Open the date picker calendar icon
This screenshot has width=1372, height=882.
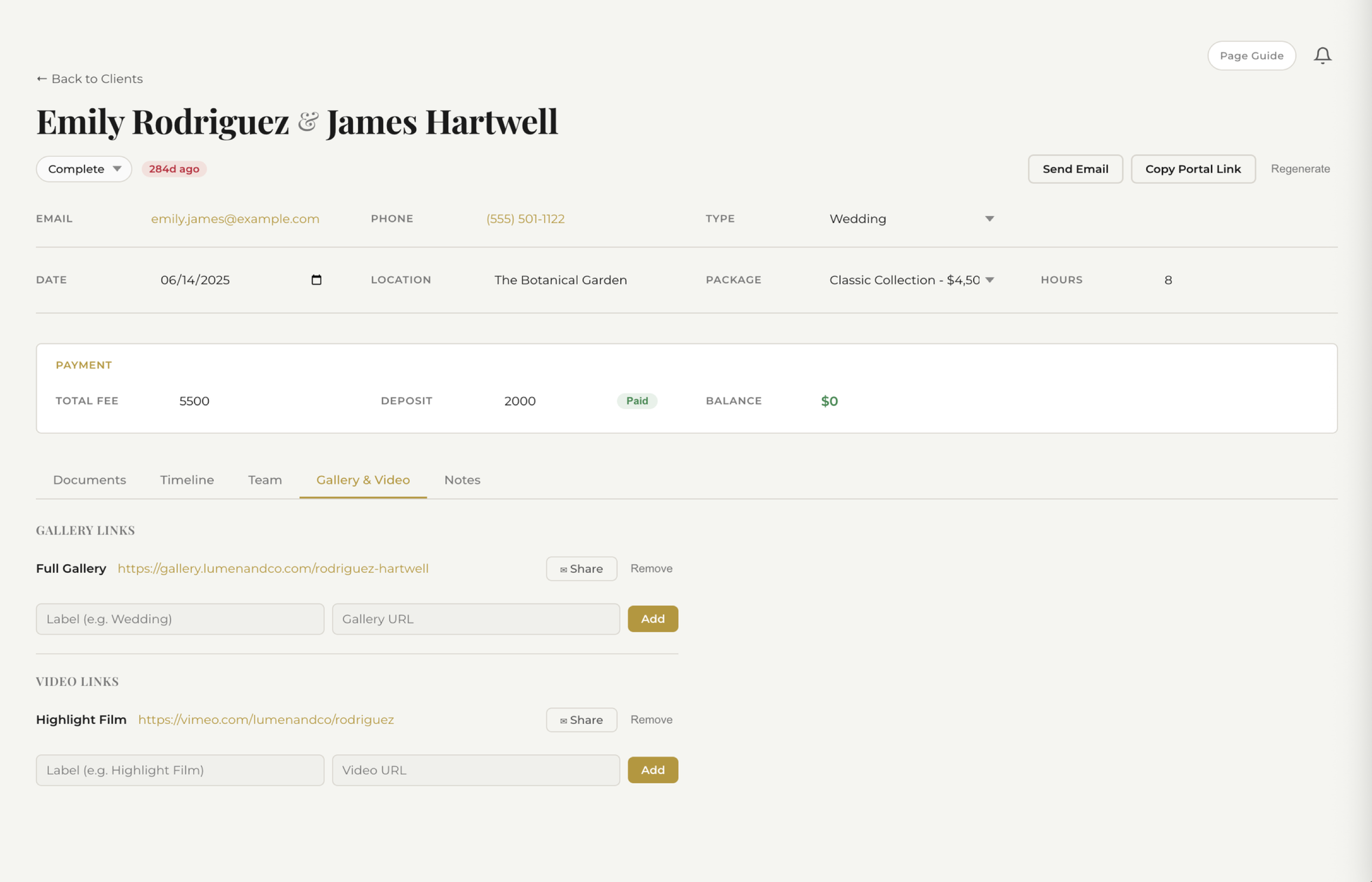[317, 280]
